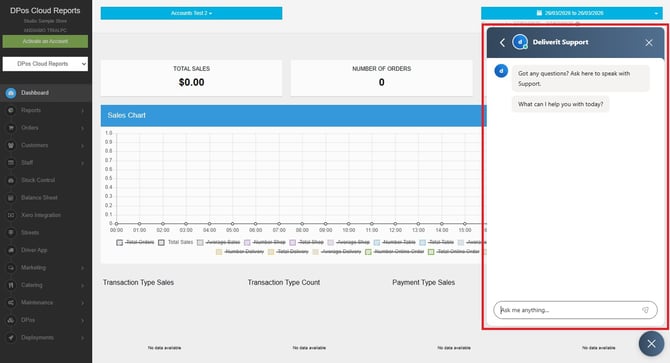670x363 pixels.
Task: Click the send icon in chat input
Action: coord(645,310)
